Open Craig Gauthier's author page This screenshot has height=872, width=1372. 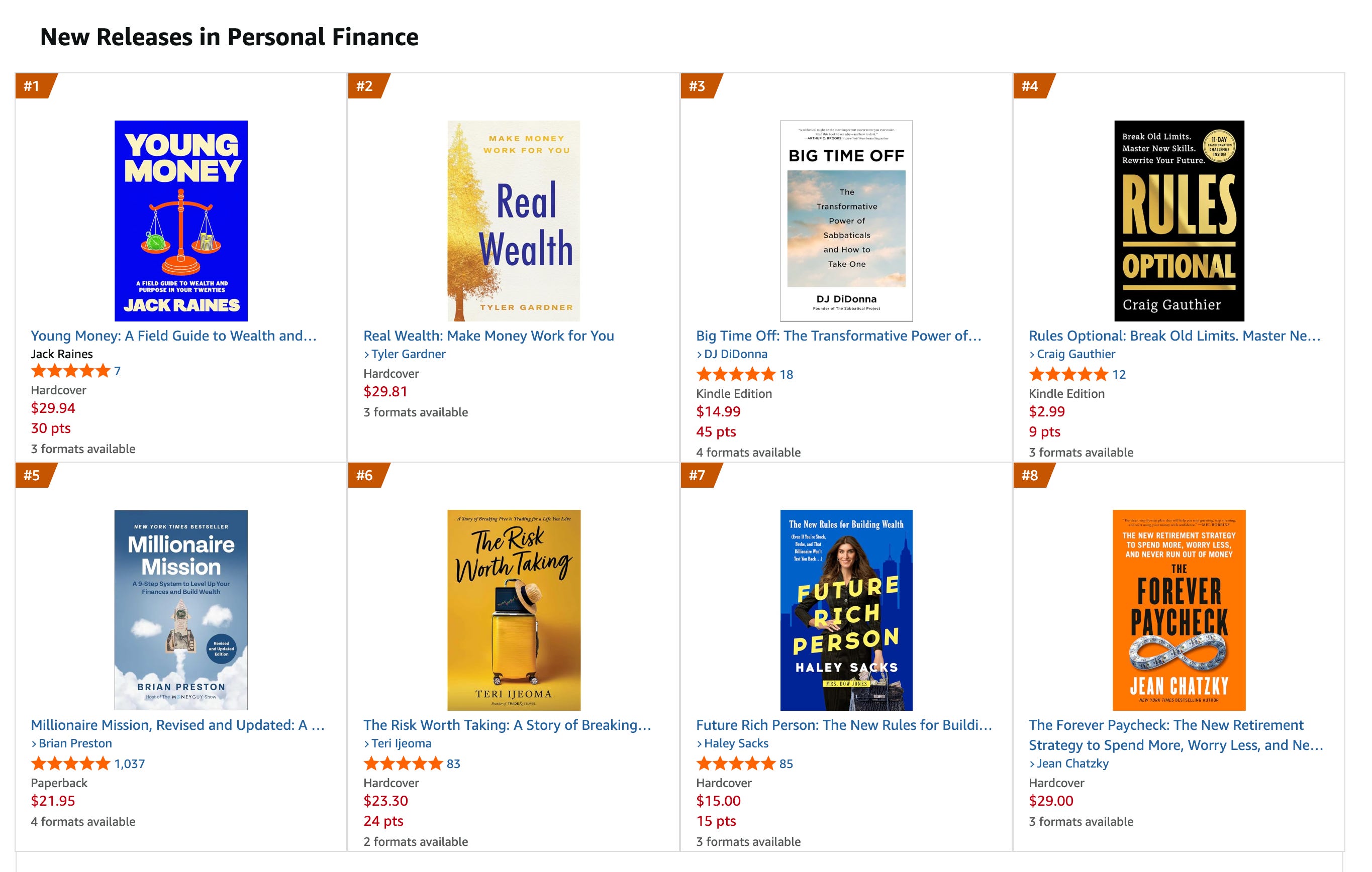[1072, 354]
